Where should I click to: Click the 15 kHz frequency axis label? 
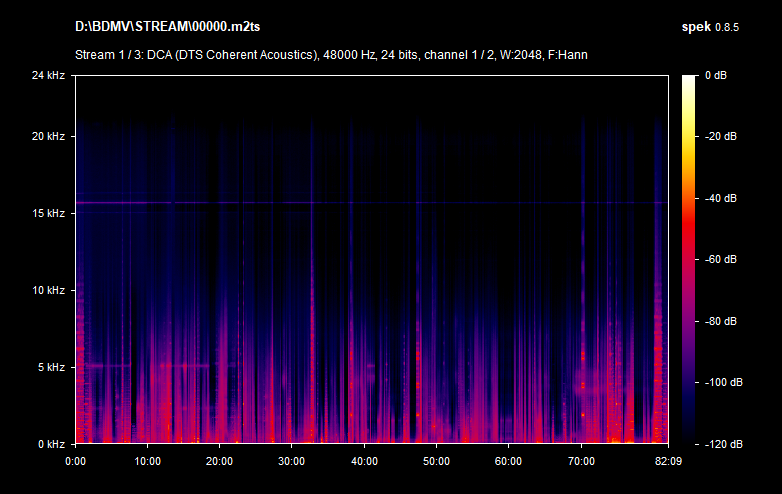[48, 214]
